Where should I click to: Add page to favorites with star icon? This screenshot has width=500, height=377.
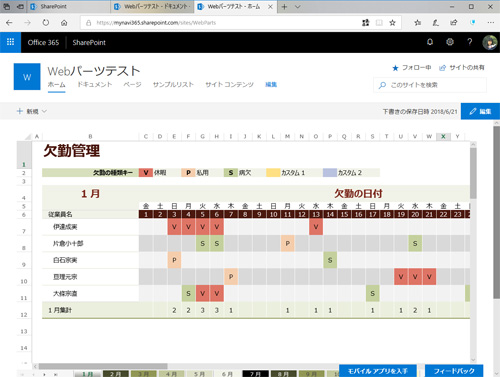[x=393, y=23]
